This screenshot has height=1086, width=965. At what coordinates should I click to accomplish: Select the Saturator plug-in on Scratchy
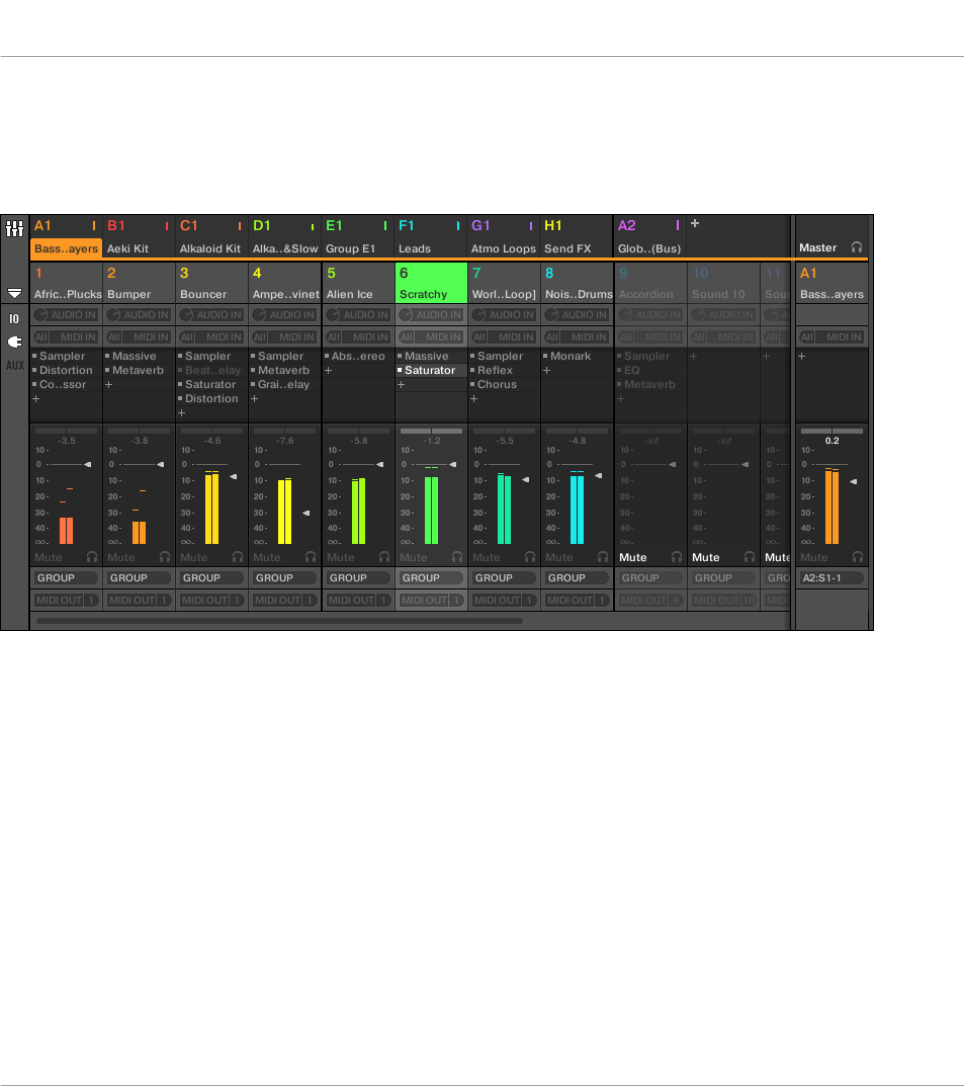click(x=430, y=371)
